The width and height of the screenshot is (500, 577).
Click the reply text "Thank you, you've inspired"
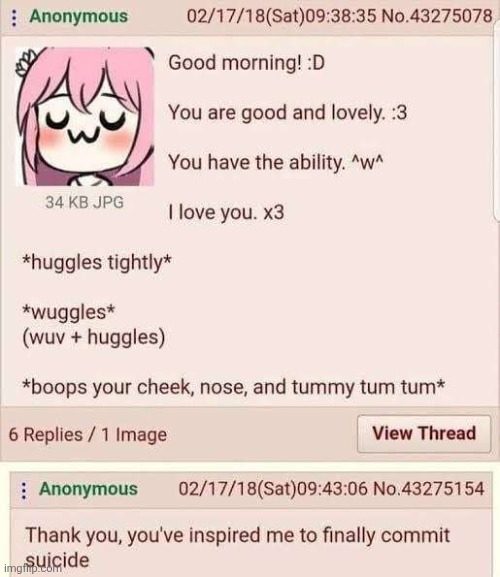pos(141,535)
